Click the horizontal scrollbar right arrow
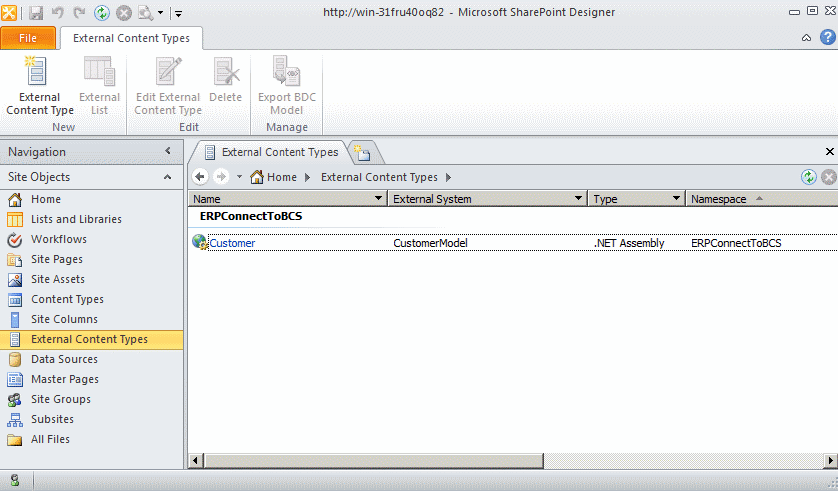838x491 pixels. click(x=830, y=460)
